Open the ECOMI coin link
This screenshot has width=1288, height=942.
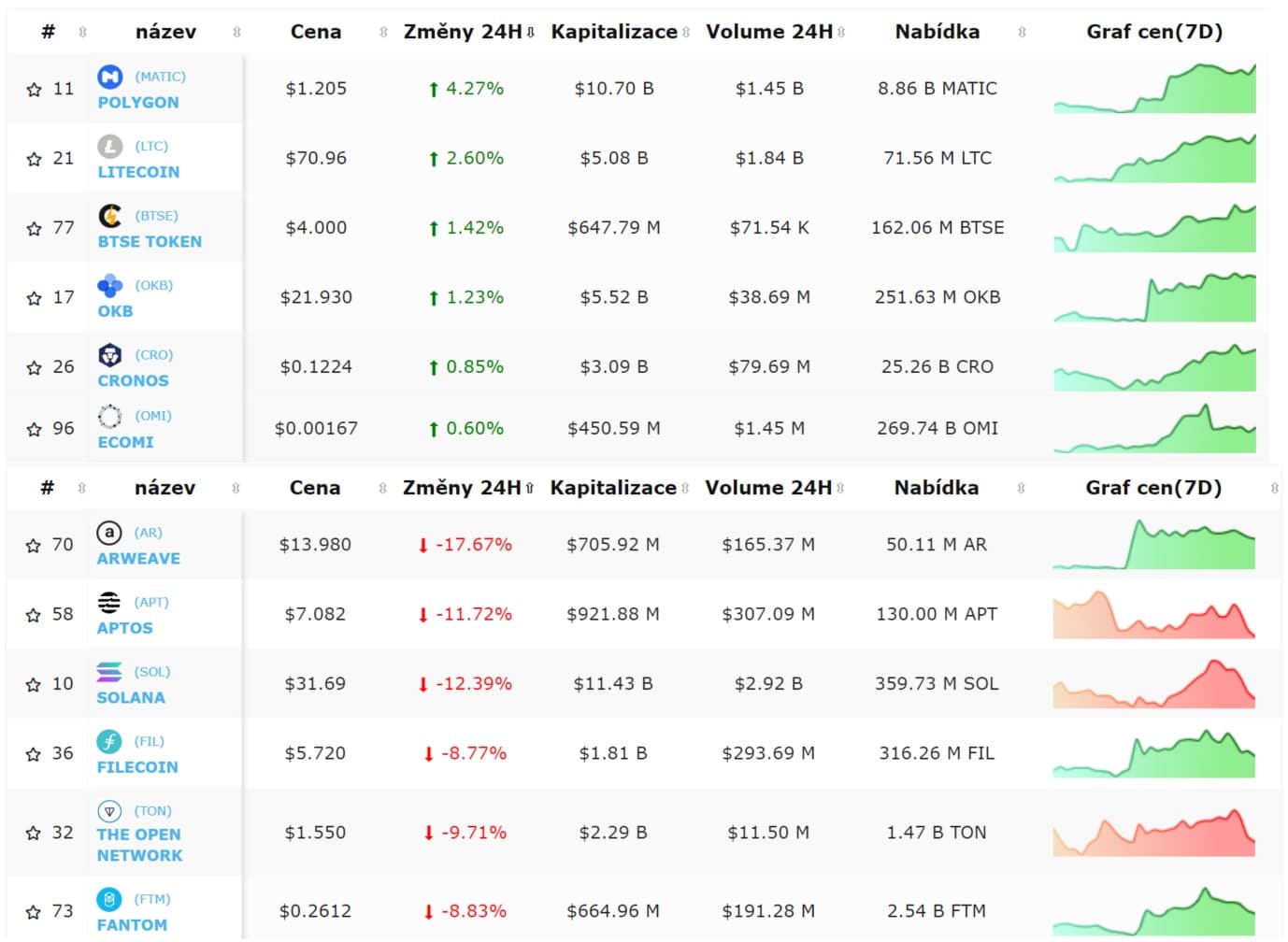[x=125, y=442]
